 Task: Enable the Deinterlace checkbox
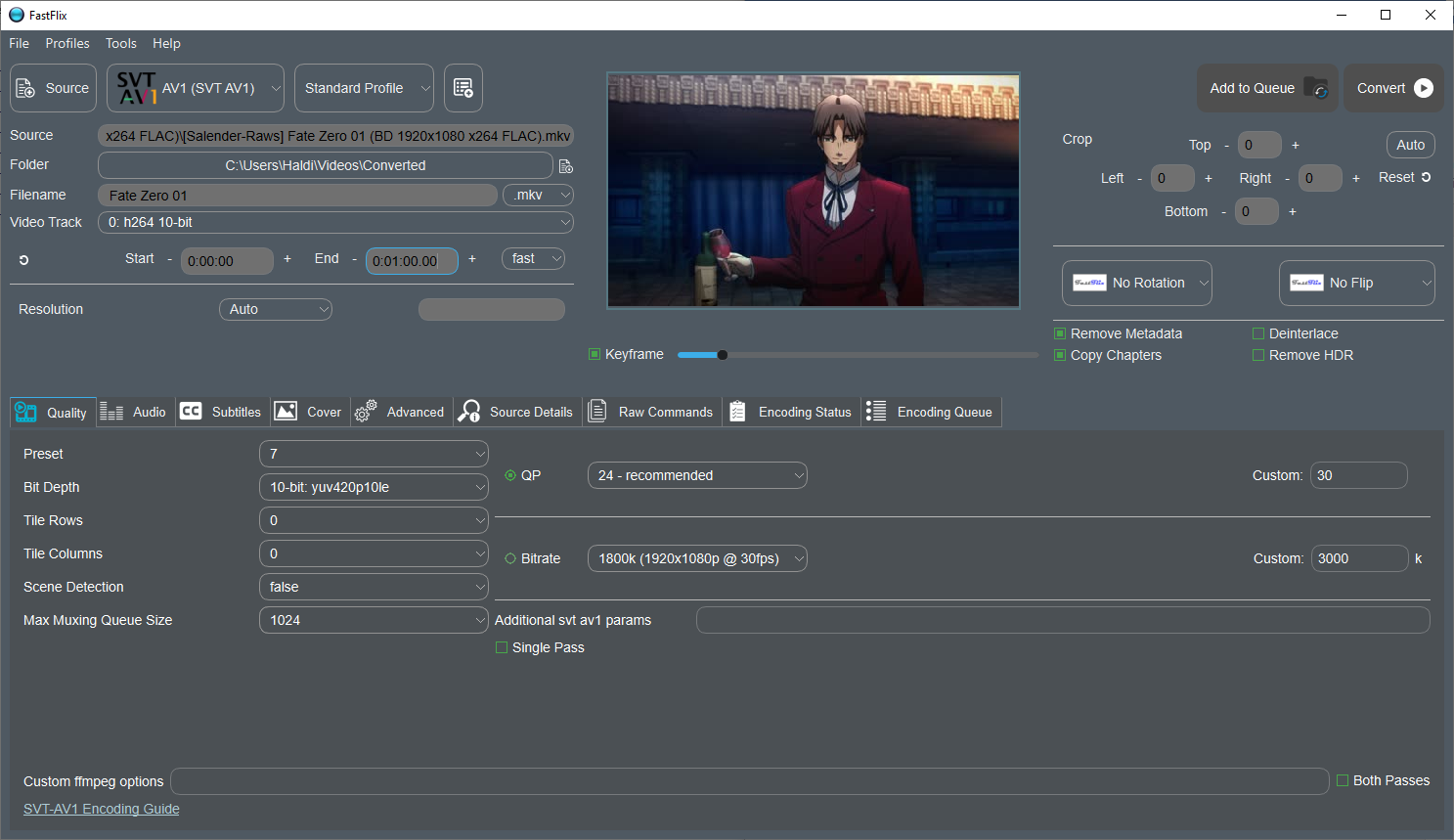[x=1258, y=333]
